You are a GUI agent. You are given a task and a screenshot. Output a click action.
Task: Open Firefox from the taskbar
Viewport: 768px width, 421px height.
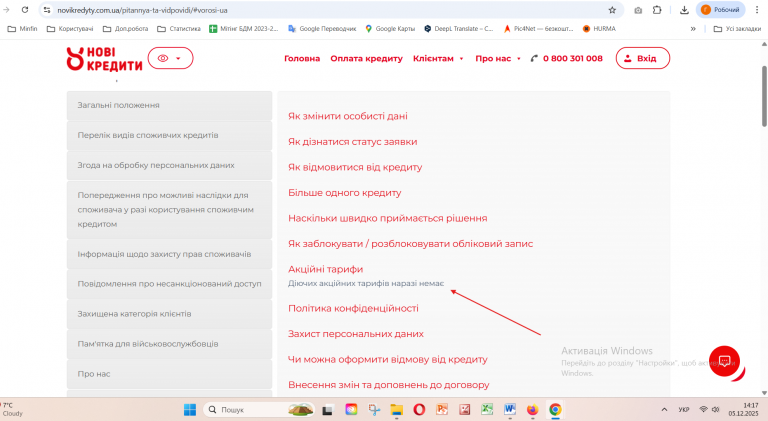tap(532, 409)
